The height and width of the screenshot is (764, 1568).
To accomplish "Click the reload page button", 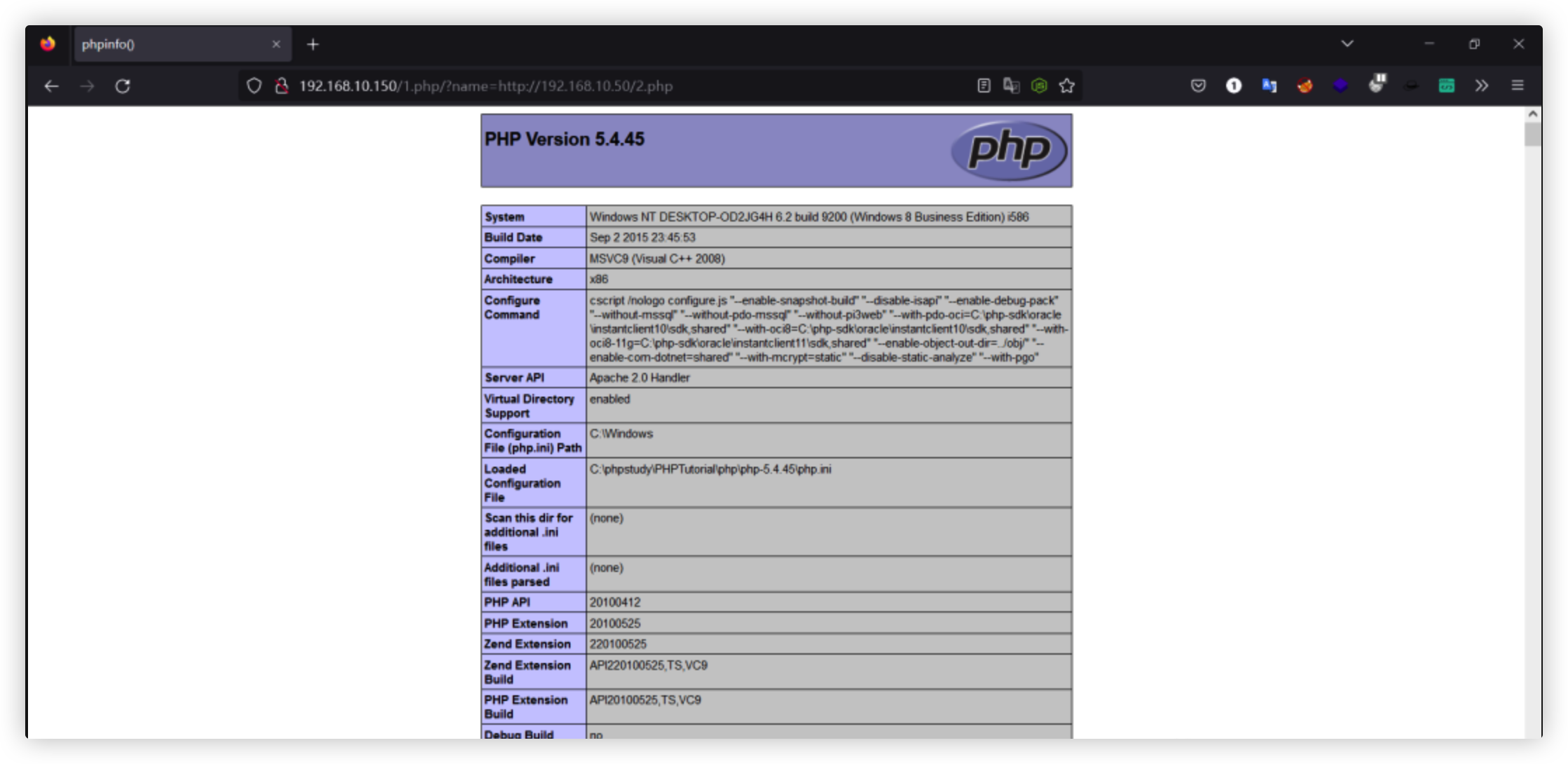I will point(123,86).
